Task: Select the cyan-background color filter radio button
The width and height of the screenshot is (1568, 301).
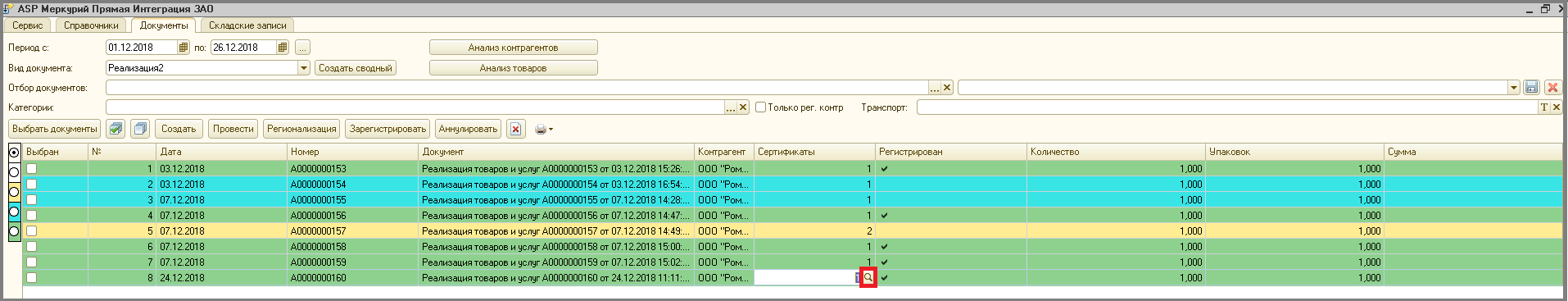Action: click(x=14, y=212)
